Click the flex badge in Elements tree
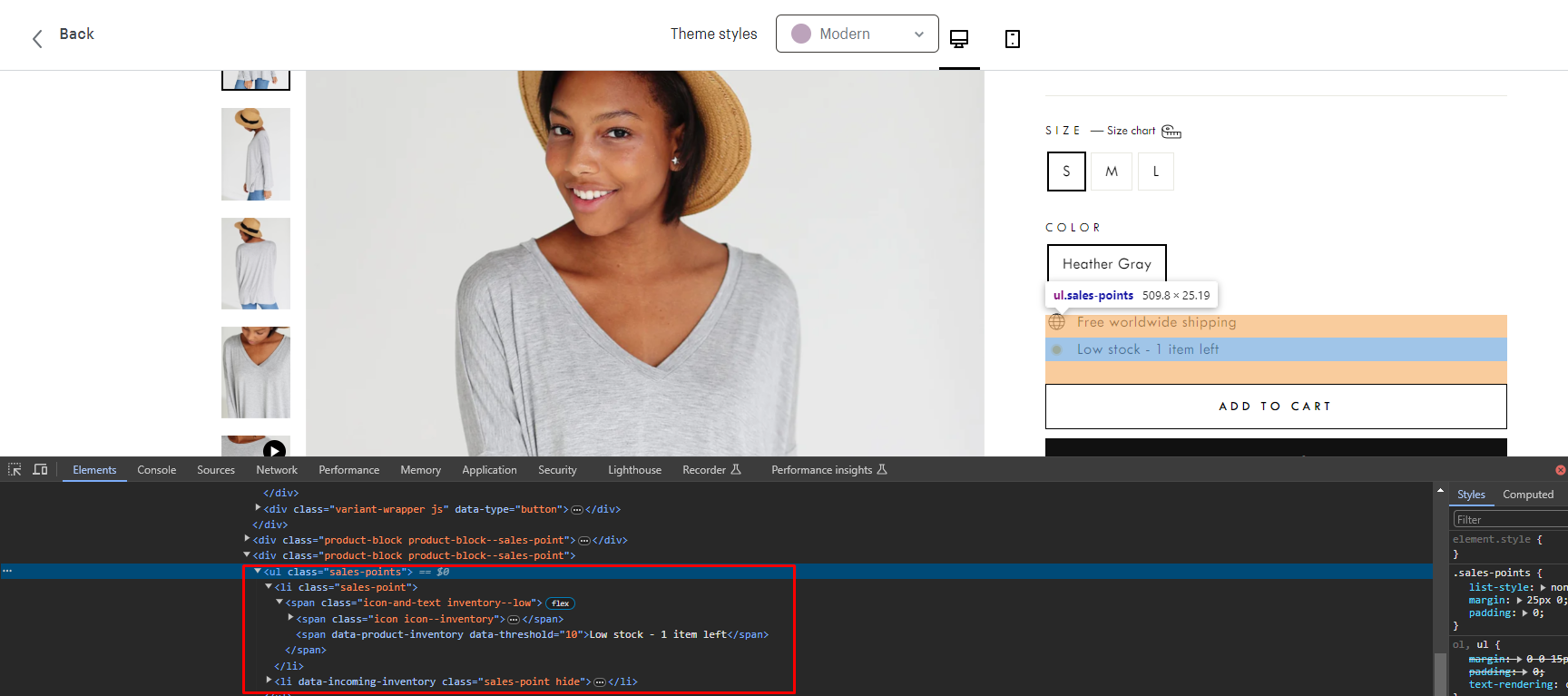 click(x=561, y=603)
